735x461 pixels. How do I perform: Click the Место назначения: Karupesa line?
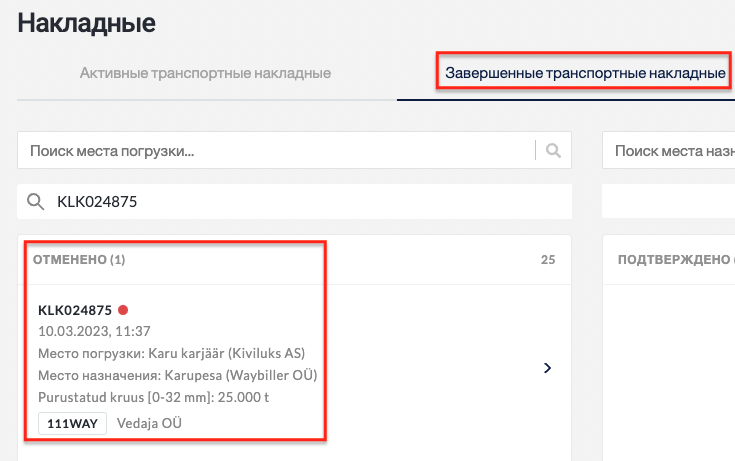178,376
